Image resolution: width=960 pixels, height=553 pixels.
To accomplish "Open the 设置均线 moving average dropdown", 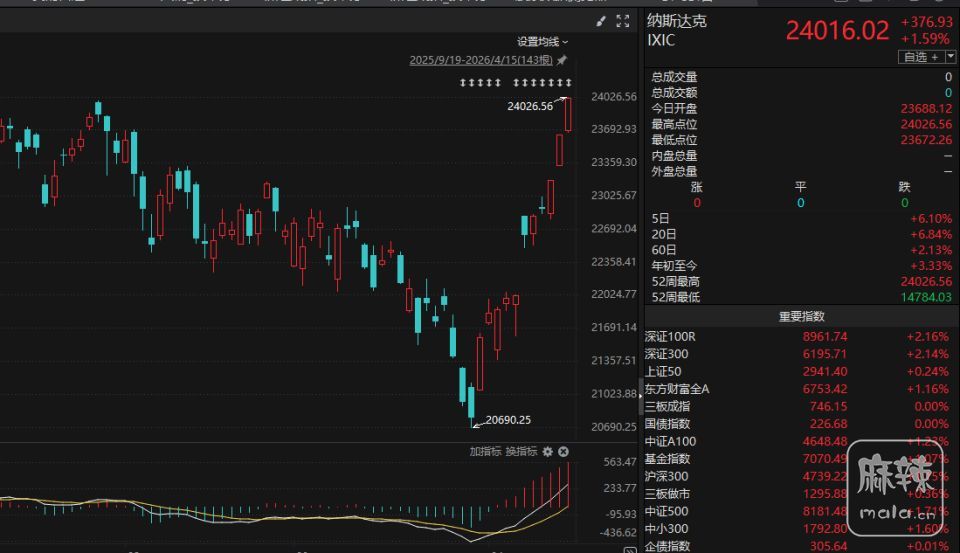I will coord(542,42).
